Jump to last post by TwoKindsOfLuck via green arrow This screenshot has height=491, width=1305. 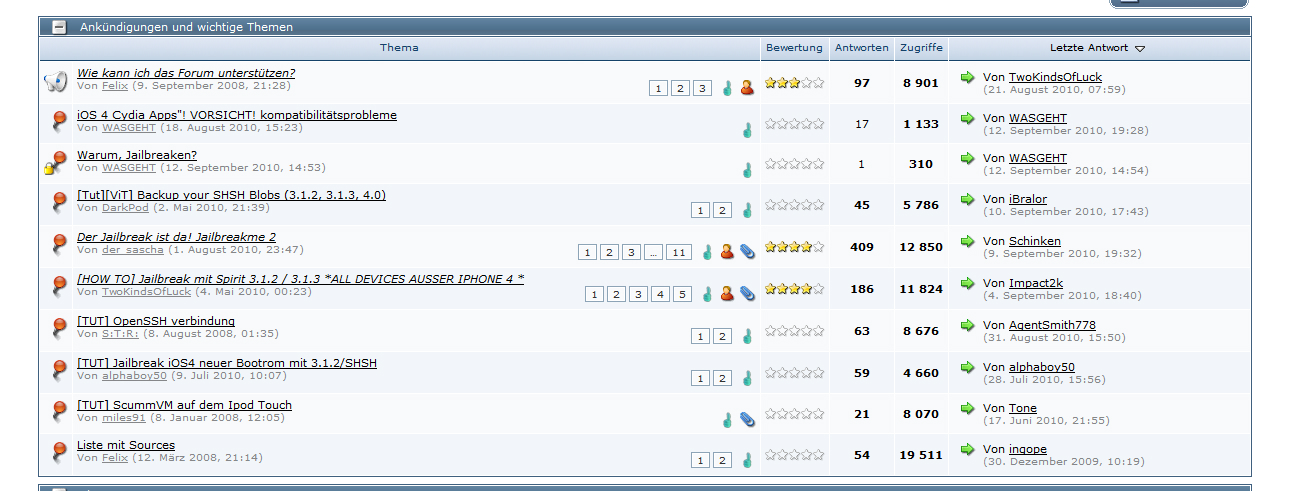click(x=967, y=77)
